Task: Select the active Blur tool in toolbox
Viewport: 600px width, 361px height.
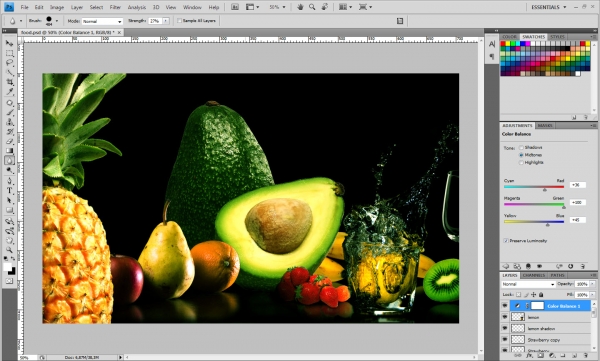Action: 9,160
